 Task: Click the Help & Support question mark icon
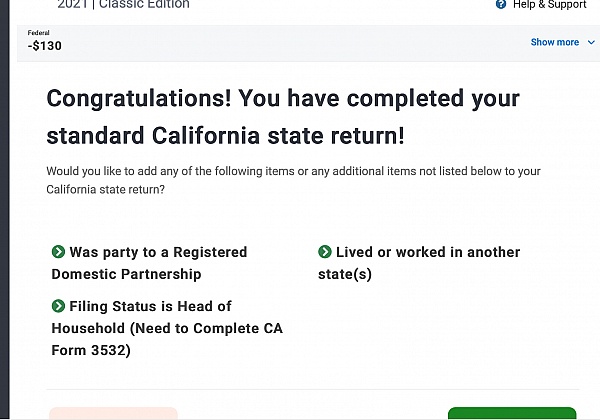coord(501,4)
